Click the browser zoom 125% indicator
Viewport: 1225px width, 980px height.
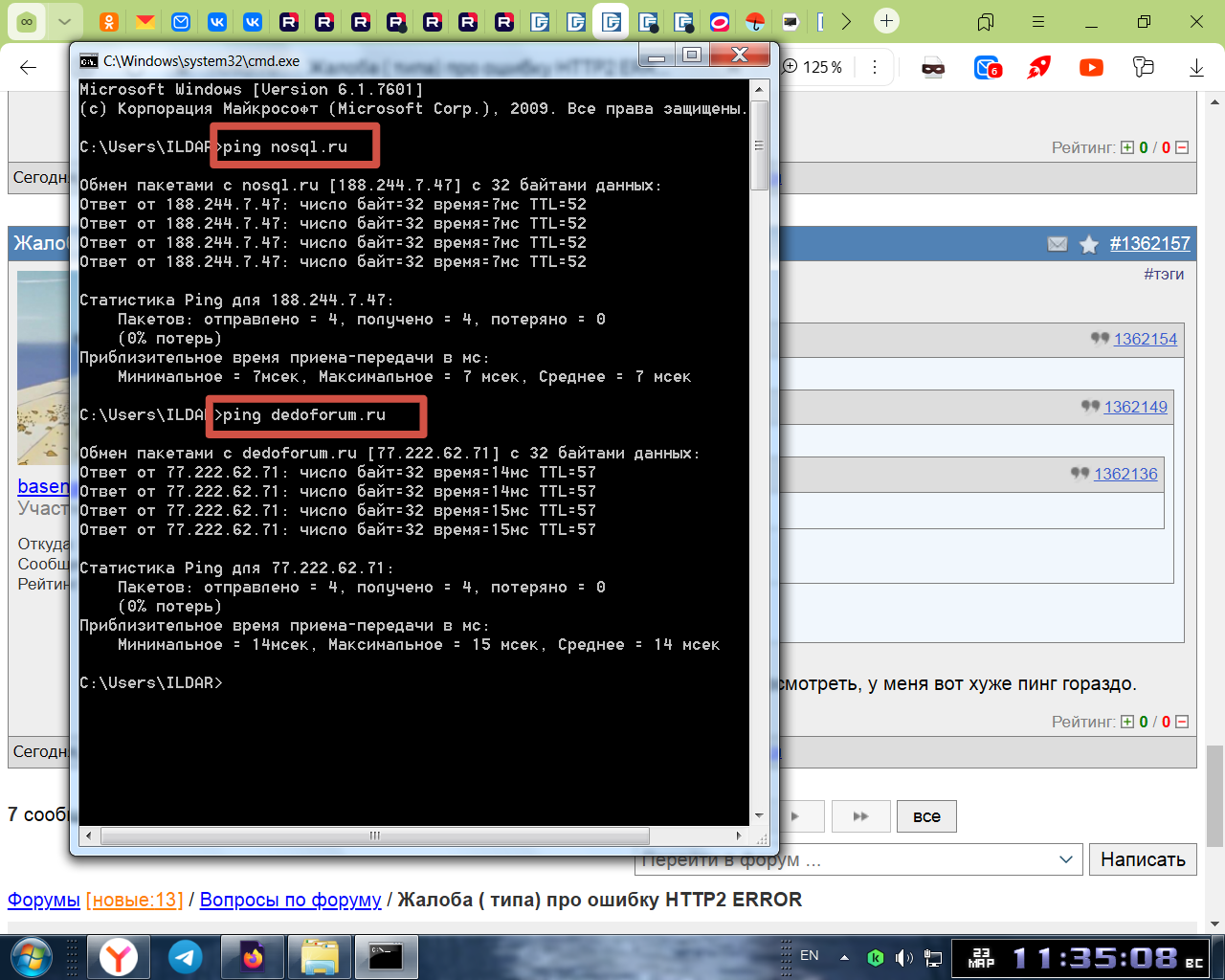[813, 67]
